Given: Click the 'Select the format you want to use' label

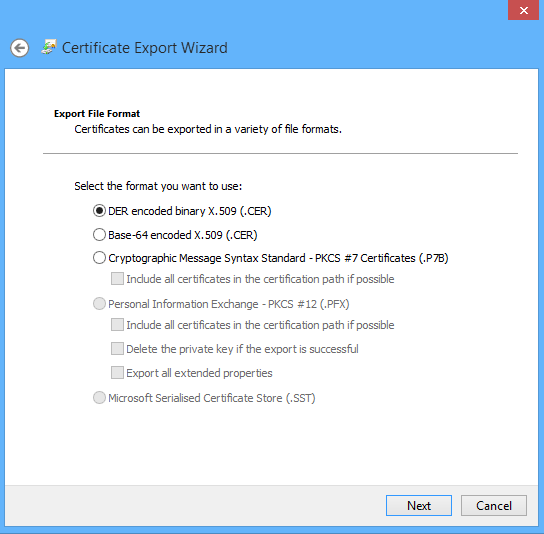Looking at the screenshot, I should (158, 186).
